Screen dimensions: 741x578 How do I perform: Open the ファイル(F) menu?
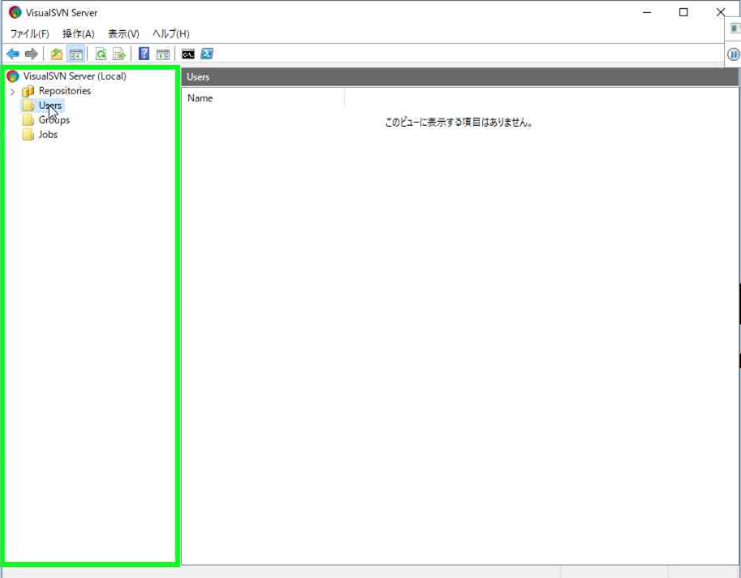point(30,34)
